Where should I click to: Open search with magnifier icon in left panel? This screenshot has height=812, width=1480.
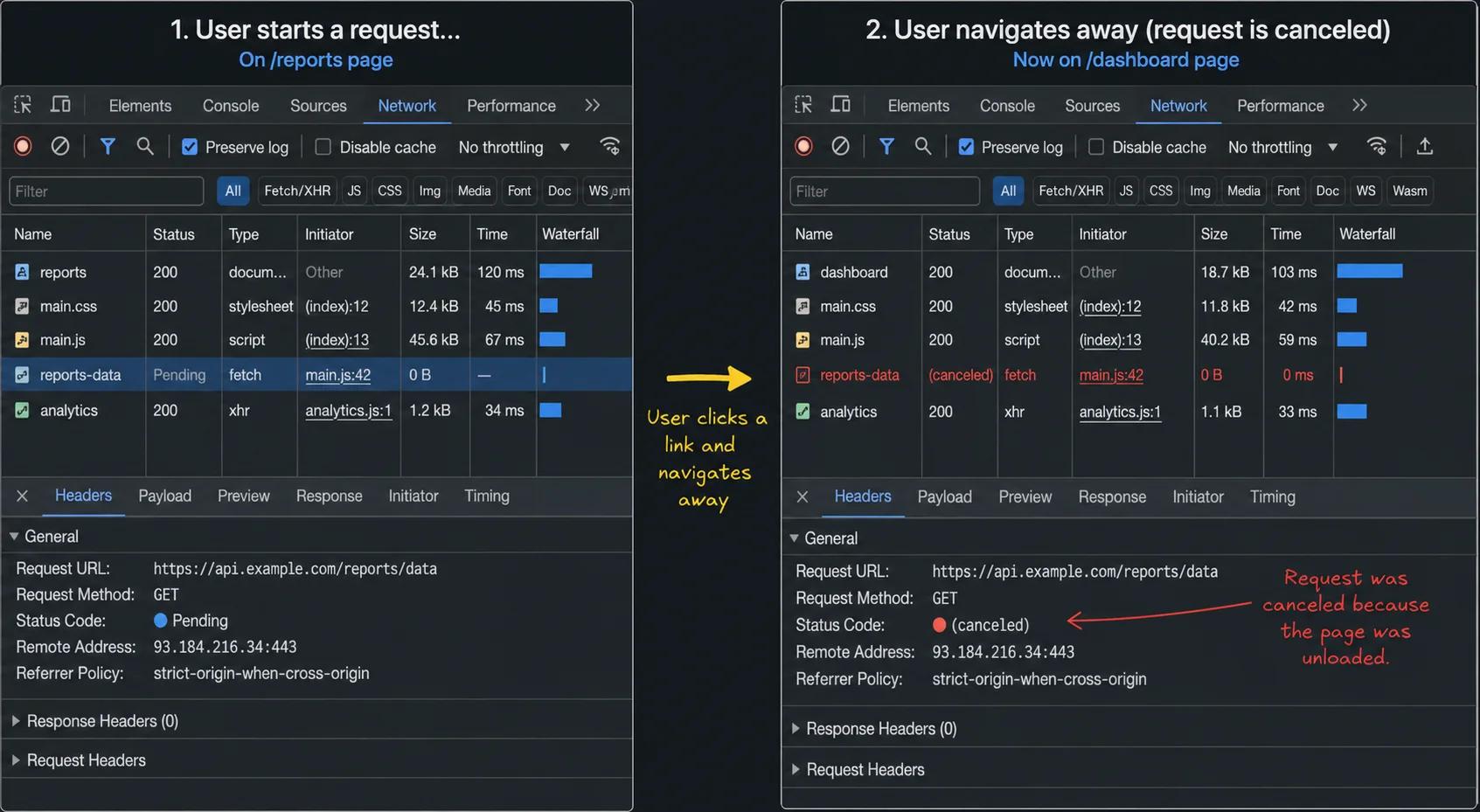(145, 146)
